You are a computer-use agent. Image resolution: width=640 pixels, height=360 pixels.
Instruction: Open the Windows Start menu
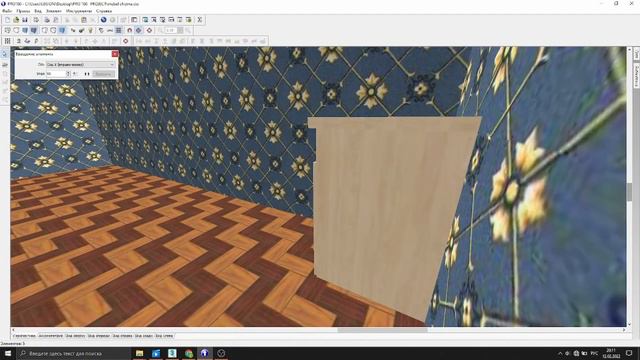[8, 353]
